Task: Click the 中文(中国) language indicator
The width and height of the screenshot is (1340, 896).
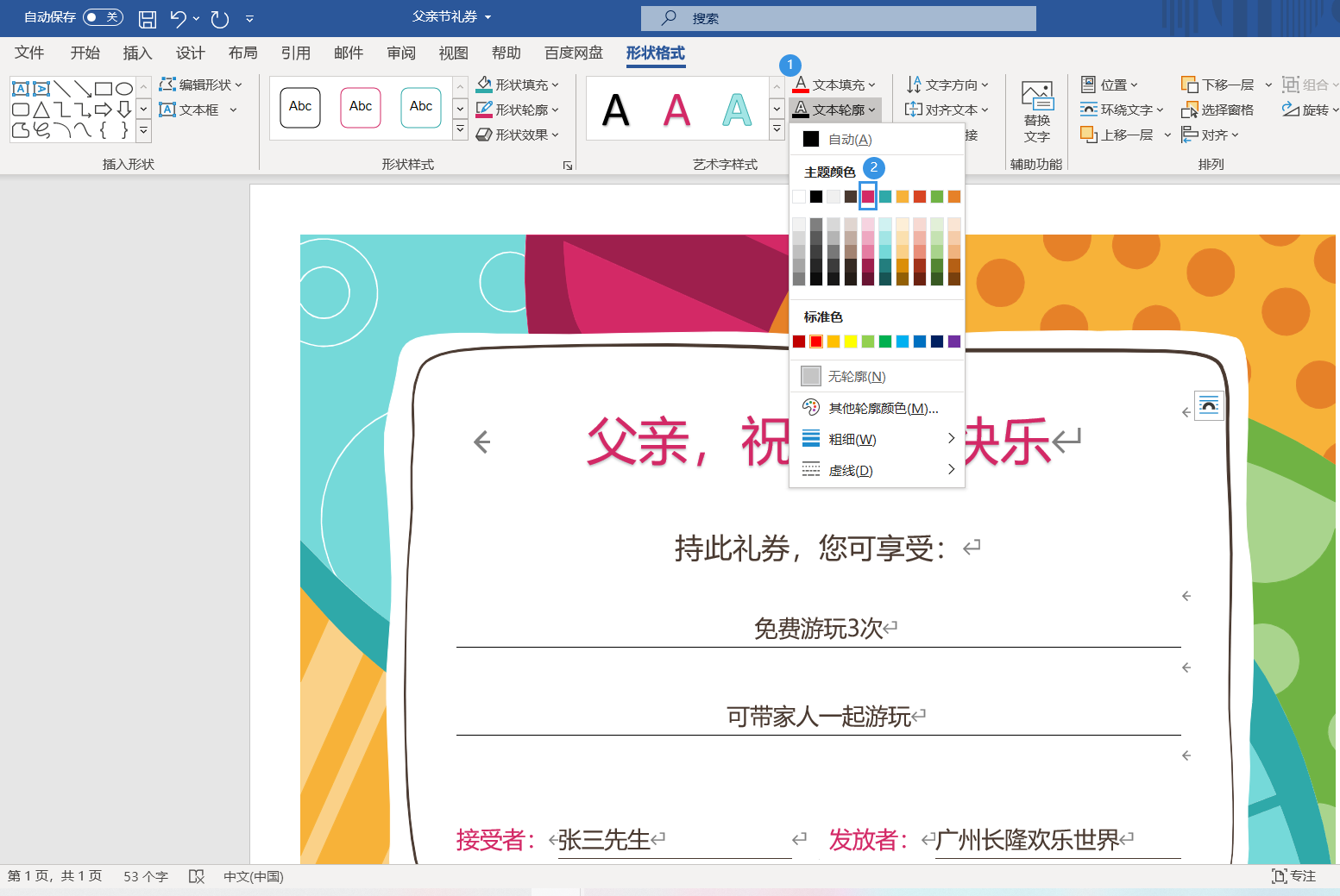Action: pos(254,876)
